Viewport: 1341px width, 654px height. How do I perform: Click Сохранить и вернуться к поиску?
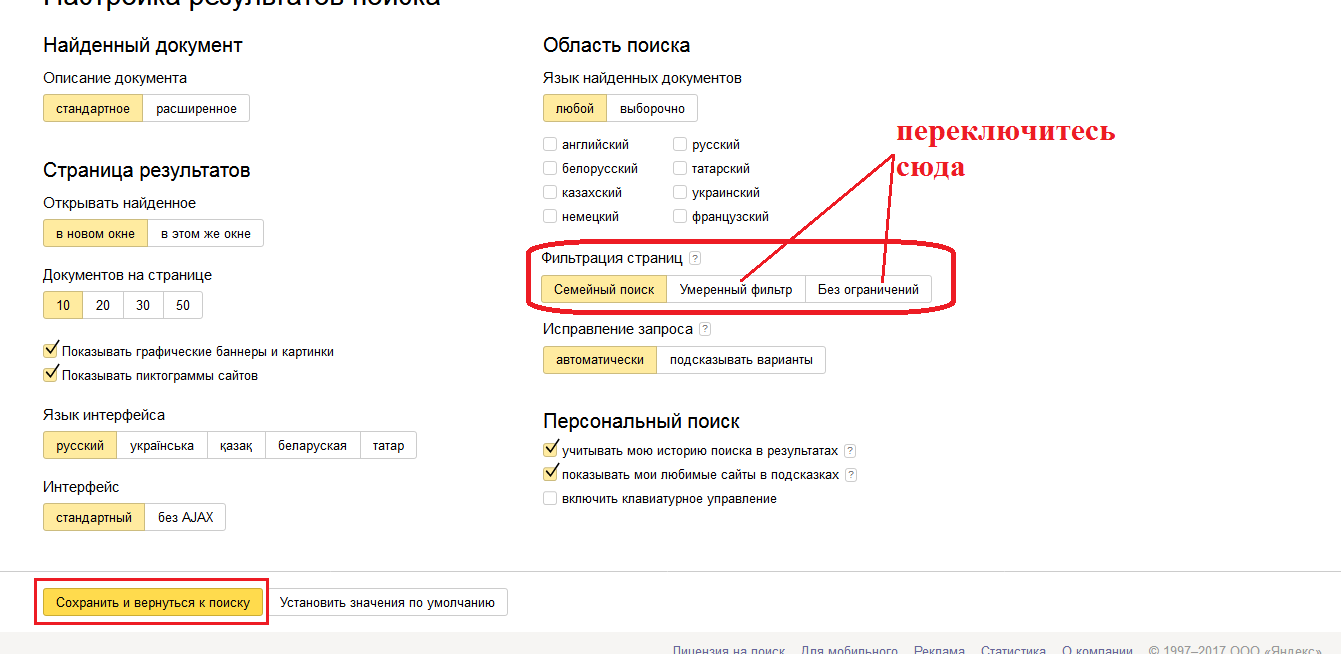click(153, 603)
